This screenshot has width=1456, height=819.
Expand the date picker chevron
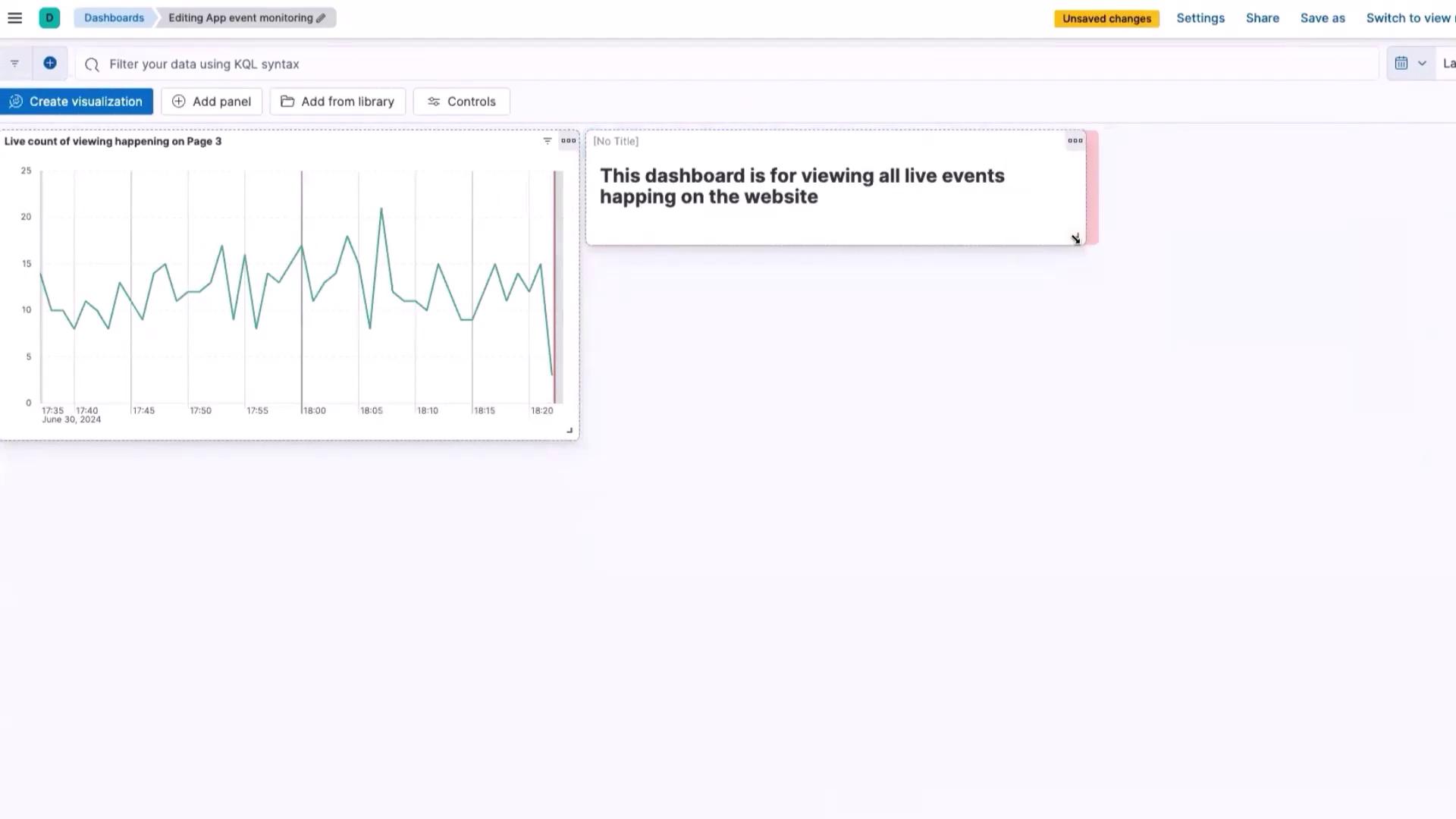(x=1422, y=64)
